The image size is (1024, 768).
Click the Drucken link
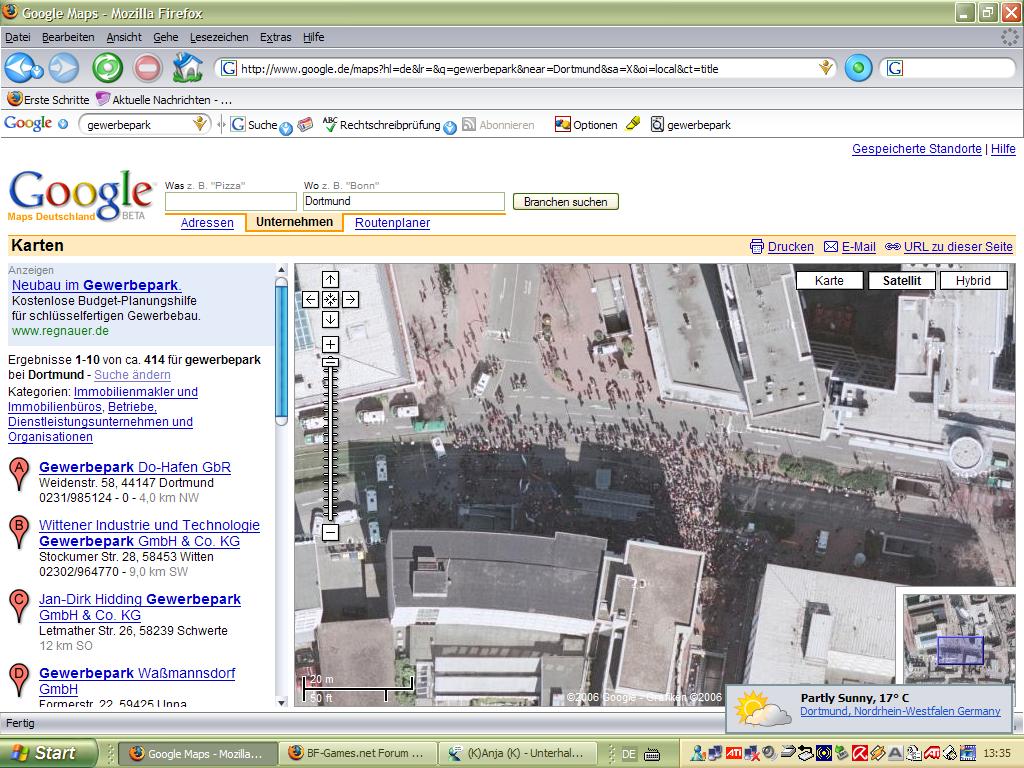pyautogui.click(x=790, y=247)
